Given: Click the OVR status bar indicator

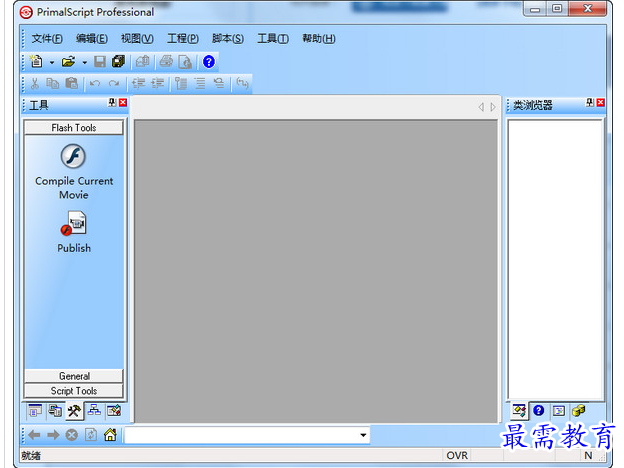Looking at the screenshot, I should point(457,455).
